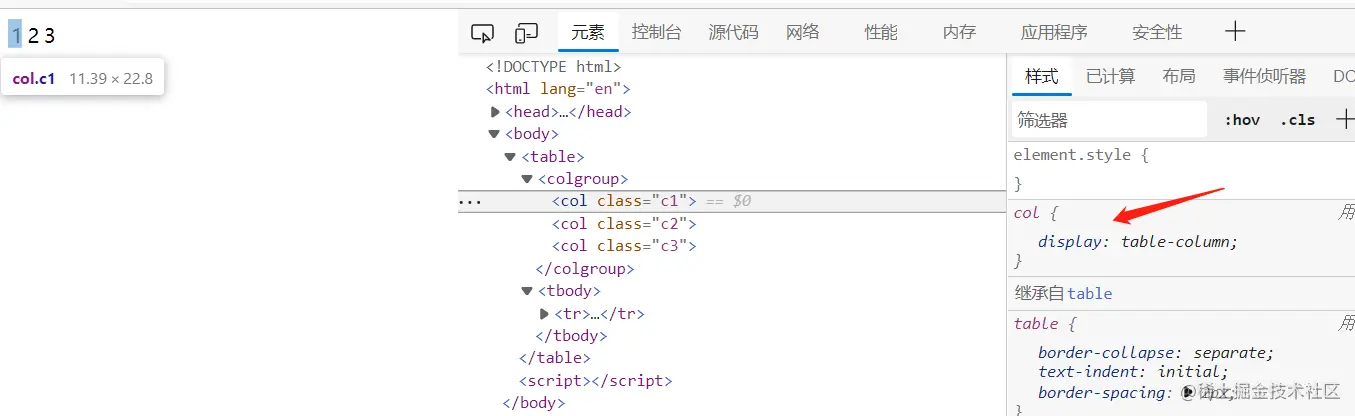Click the ellipsis beside selected col row
Image resolution: width=1355 pixels, height=416 pixels.
tap(470, 201)
